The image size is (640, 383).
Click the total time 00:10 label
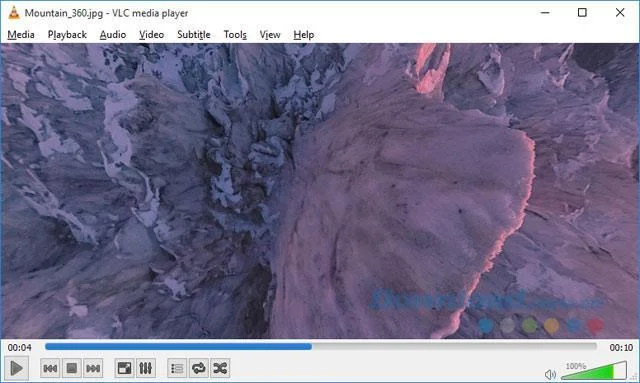click(621, 347)
